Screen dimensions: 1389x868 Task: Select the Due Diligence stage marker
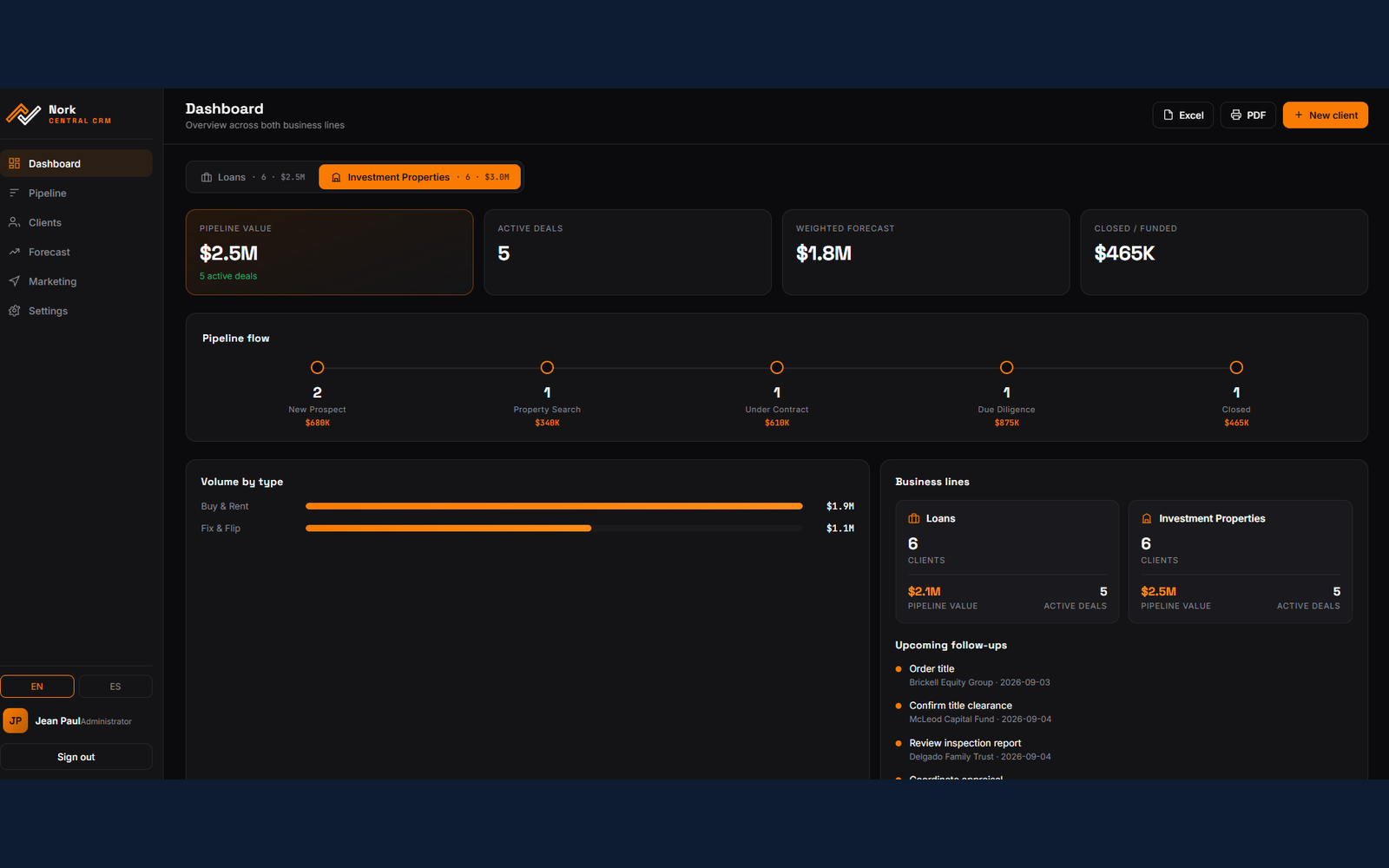tap(1006, 367)
